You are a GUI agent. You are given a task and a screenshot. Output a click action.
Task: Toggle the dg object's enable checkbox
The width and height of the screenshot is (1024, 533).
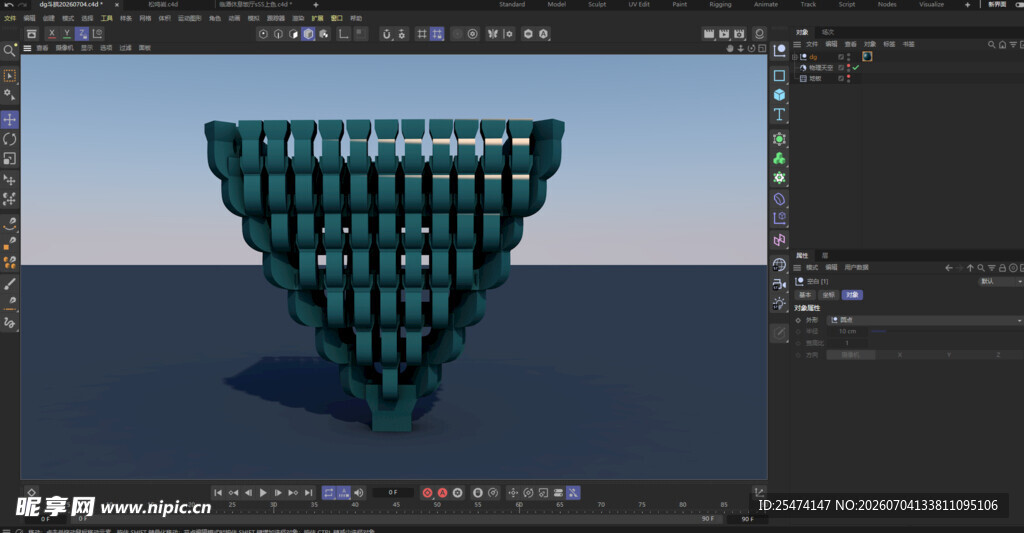click(840, 57)
